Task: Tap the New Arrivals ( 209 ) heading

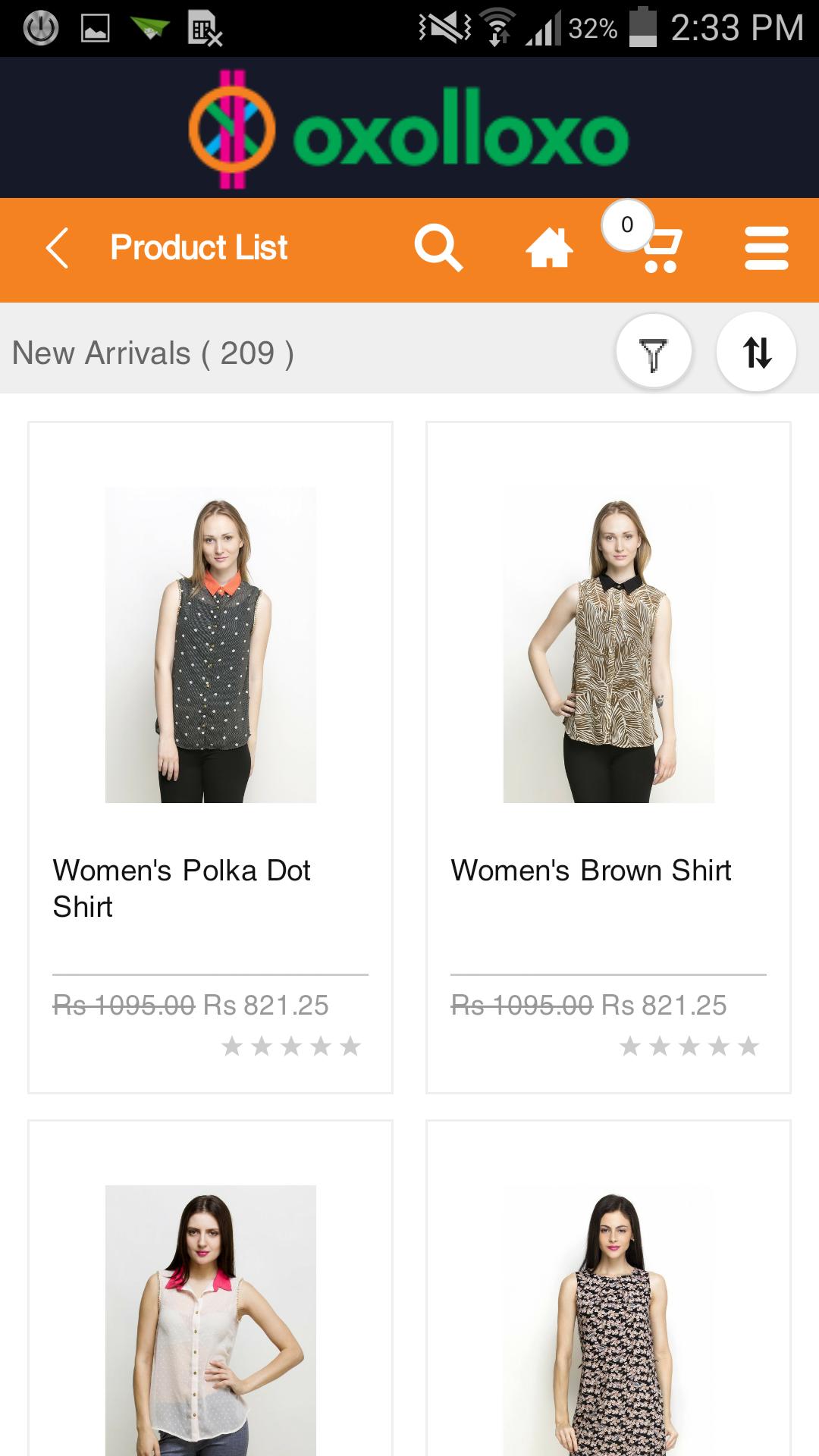Action: click(153, 353)
